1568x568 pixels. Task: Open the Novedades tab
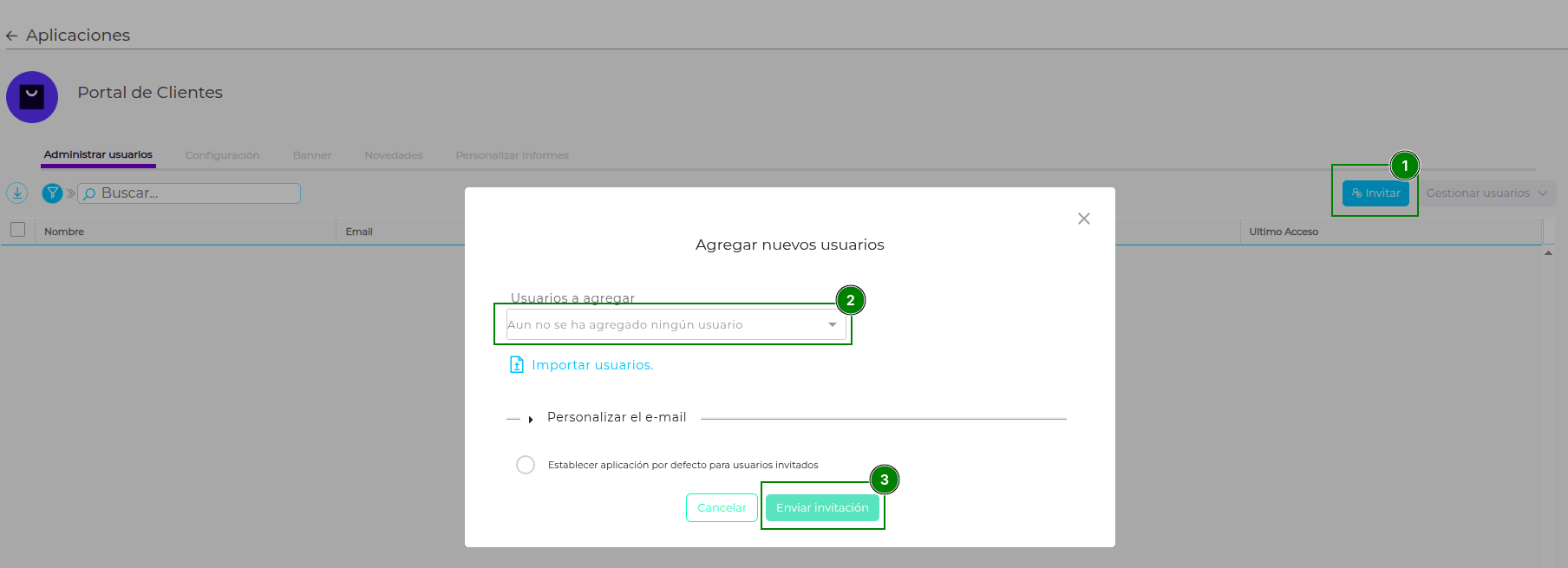tap(393, 155)
